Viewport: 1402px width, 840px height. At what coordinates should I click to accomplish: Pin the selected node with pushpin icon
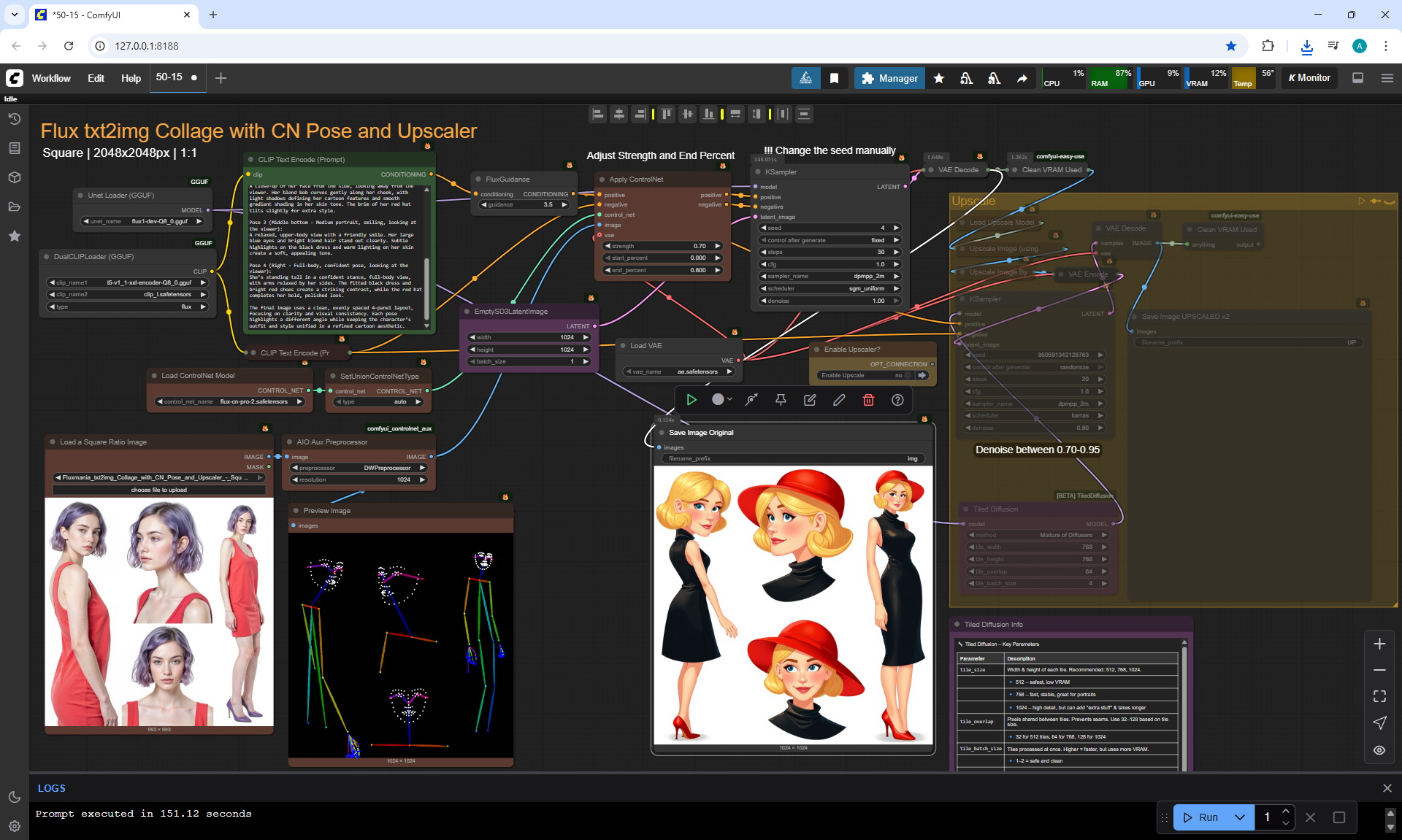coord(781,400)
